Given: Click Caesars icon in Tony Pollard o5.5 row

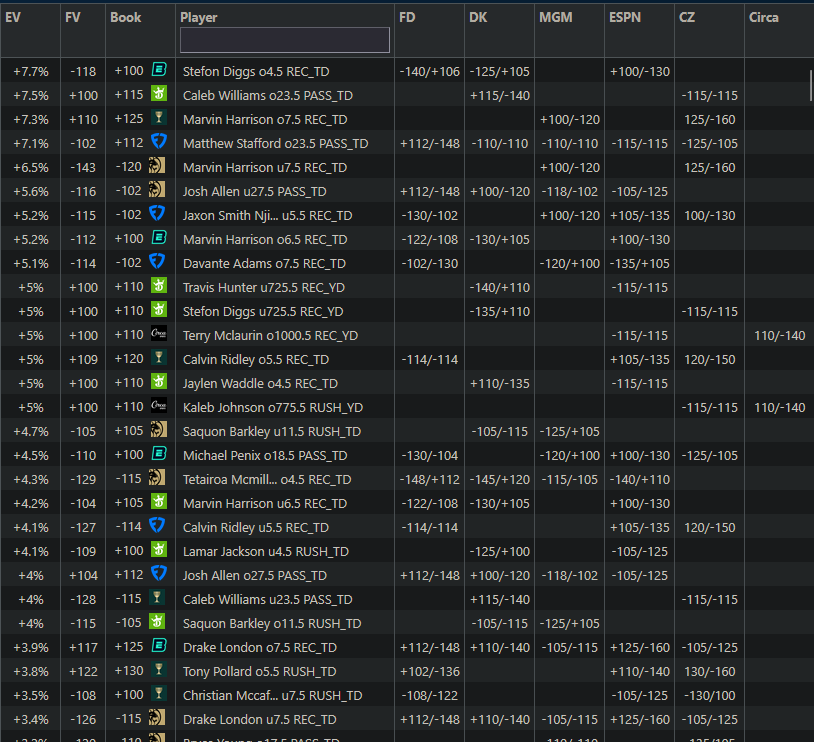Looking at the screenshot, I should click(159, 670).
